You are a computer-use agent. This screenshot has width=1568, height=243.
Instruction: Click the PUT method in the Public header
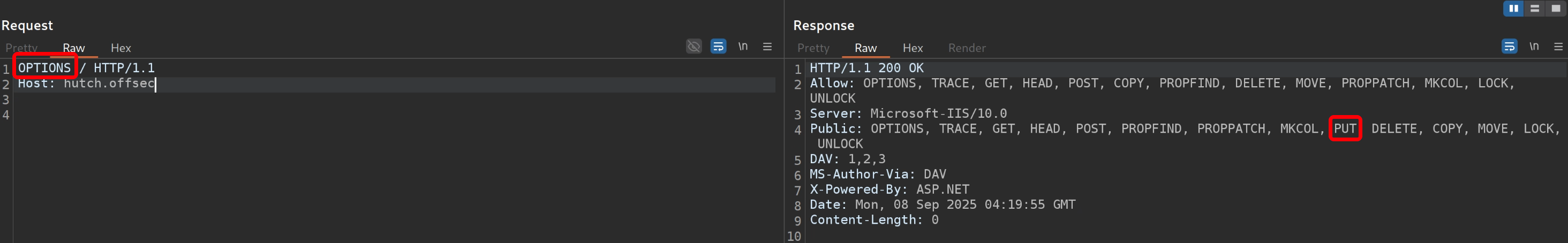click(1345, 128)
